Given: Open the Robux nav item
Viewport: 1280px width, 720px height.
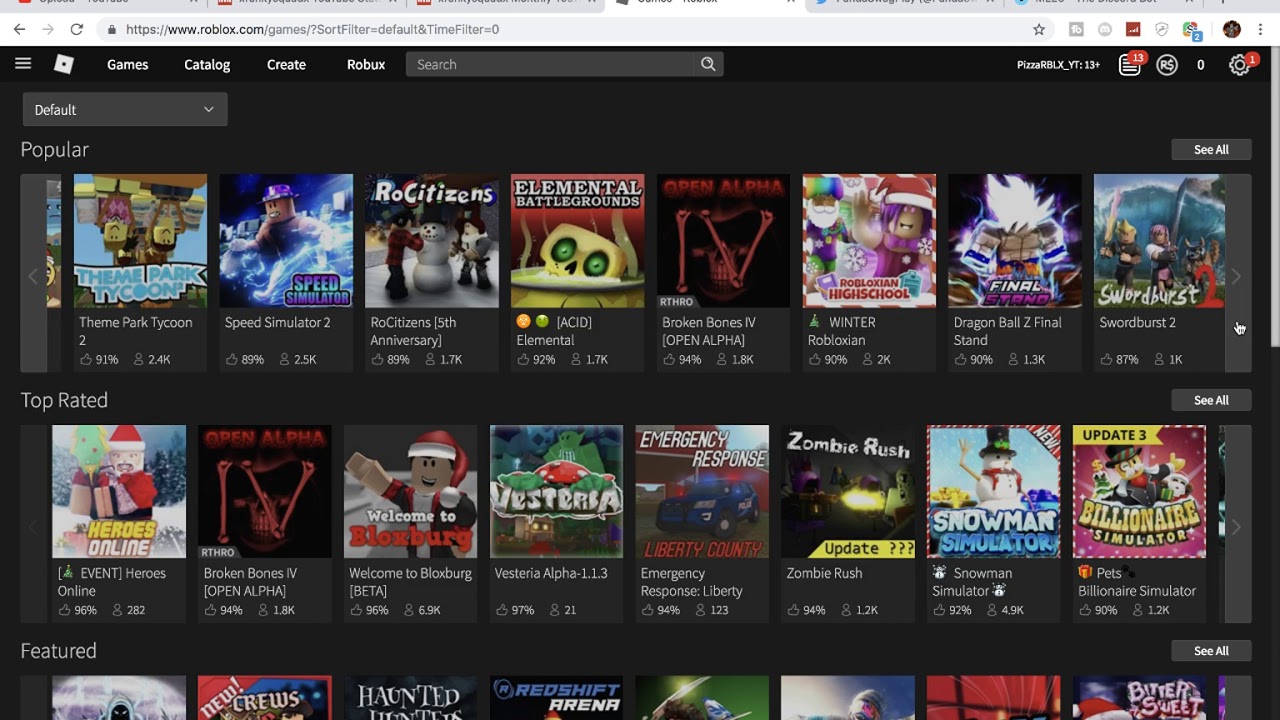Looking at the screenshot, I should [366, 64].
